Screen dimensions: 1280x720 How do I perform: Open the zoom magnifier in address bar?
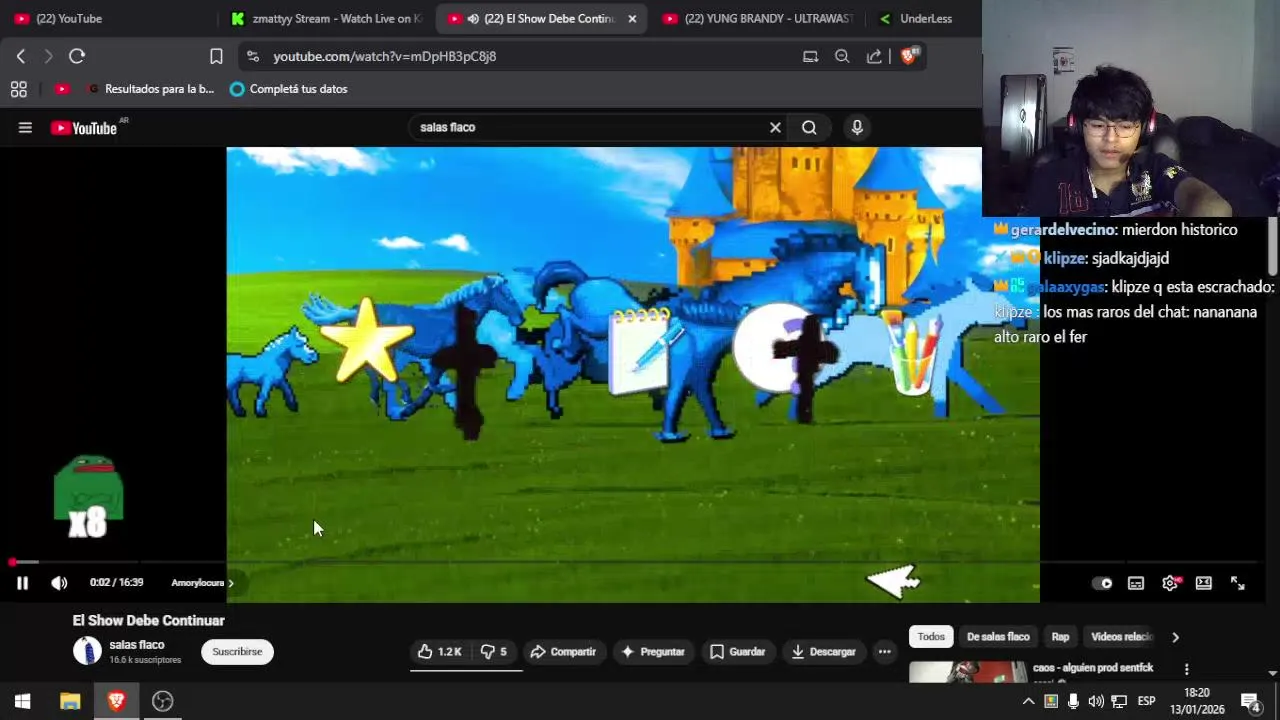tap(842, 56)
